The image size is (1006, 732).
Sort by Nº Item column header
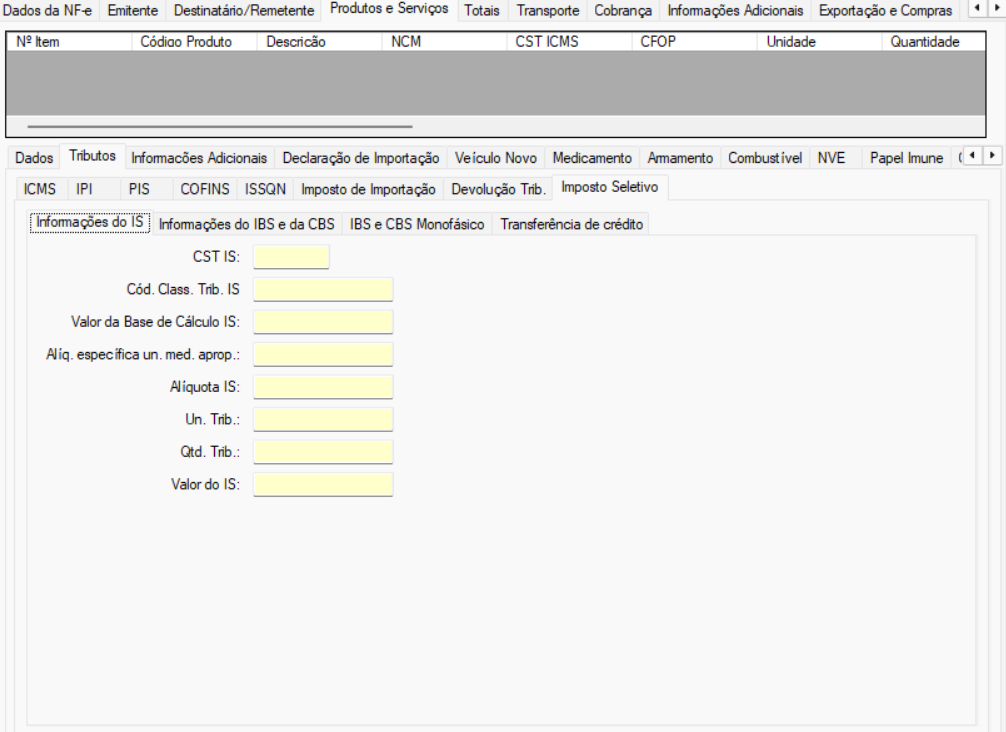click(69, 42)
